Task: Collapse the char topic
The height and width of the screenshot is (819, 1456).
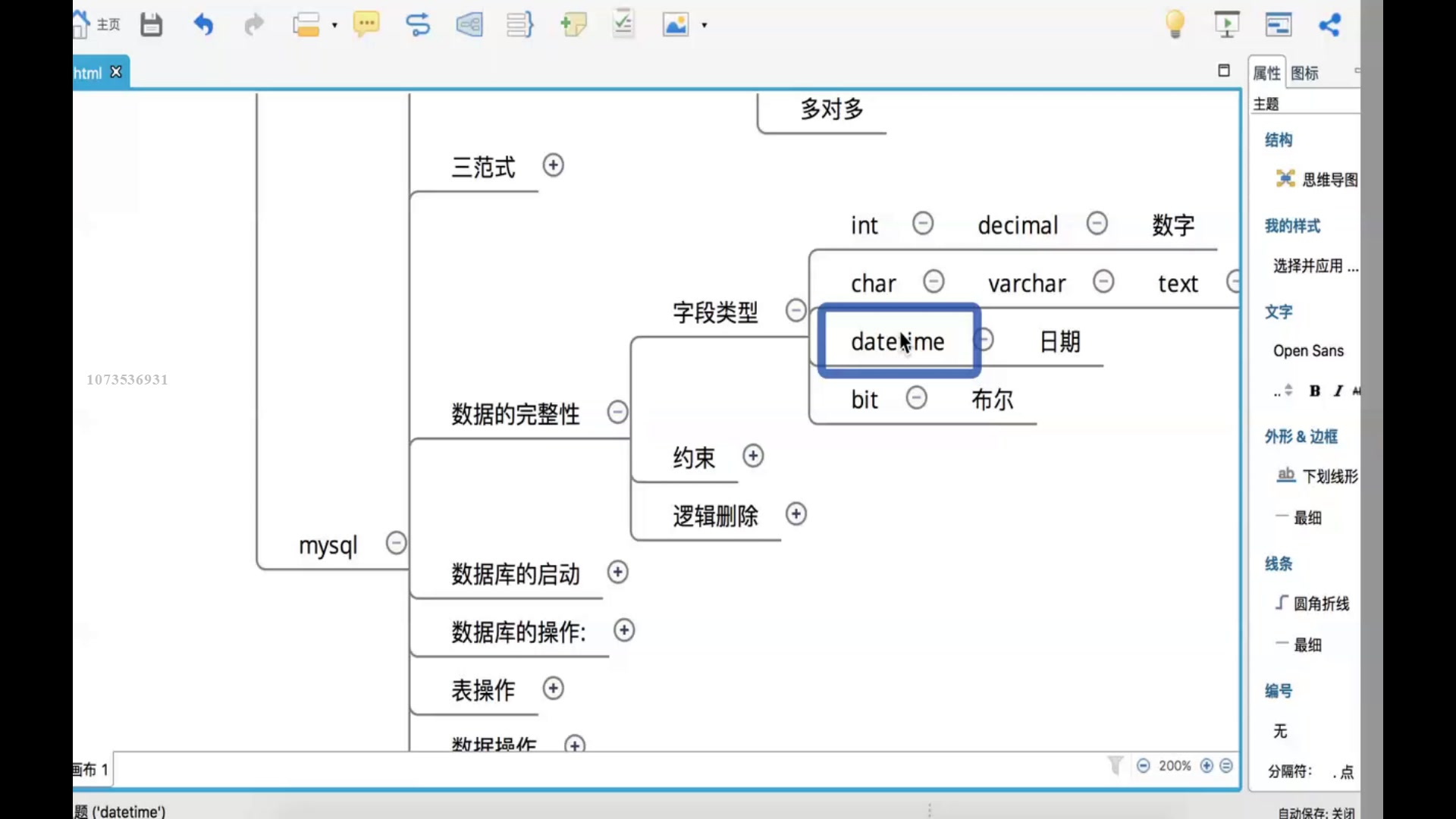Action: [x=934, y=281]
